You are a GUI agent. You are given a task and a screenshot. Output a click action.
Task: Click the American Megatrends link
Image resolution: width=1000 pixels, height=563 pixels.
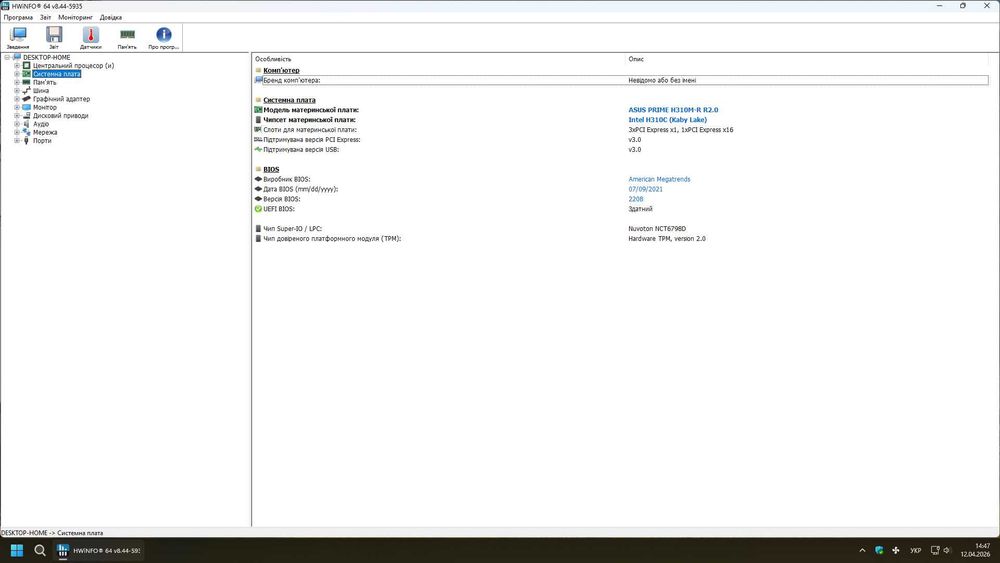click(659, 179)
